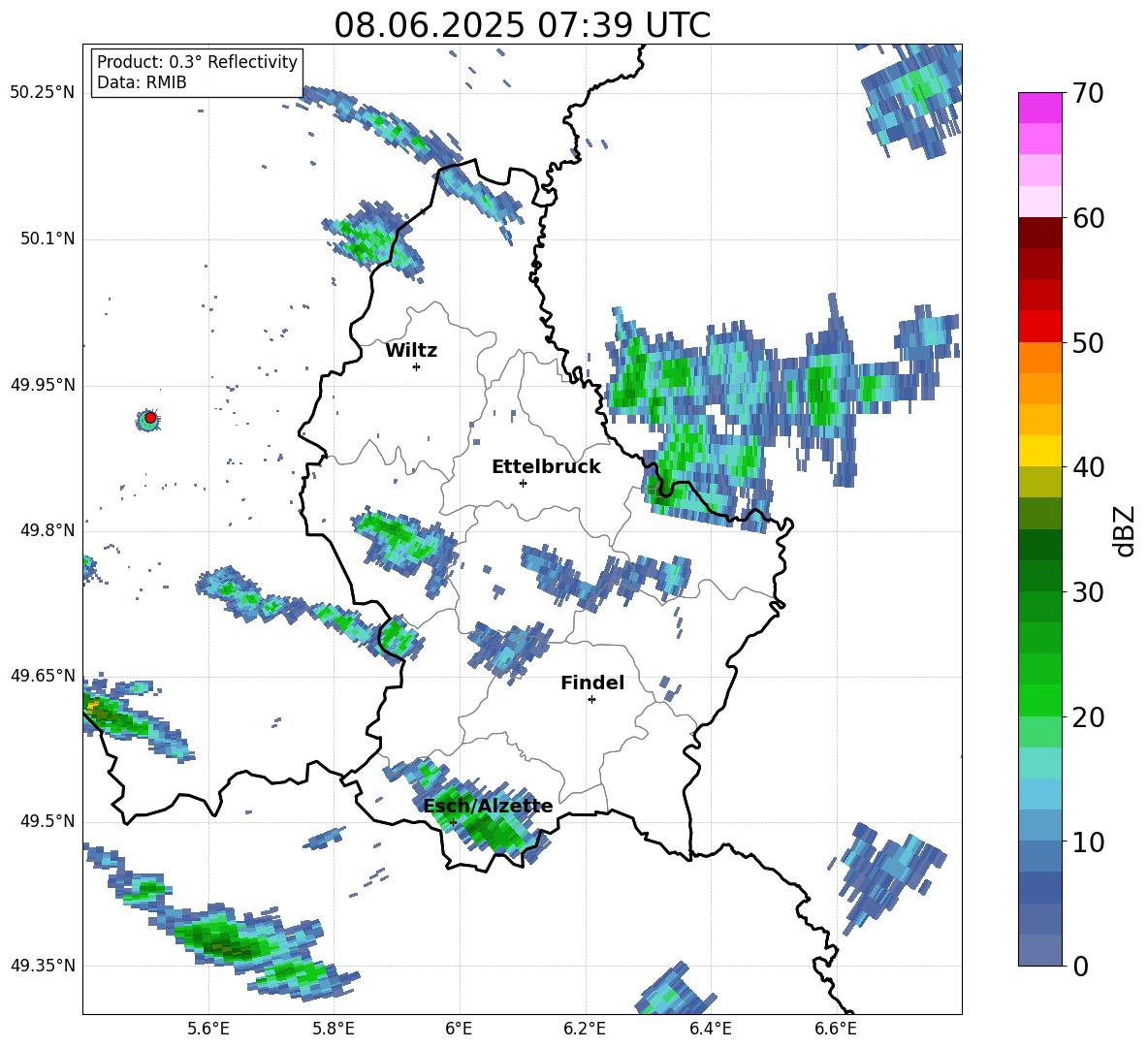Click the 70 tick label on colorbar
The image size is (1148, 1048).
pos(1088,93)
